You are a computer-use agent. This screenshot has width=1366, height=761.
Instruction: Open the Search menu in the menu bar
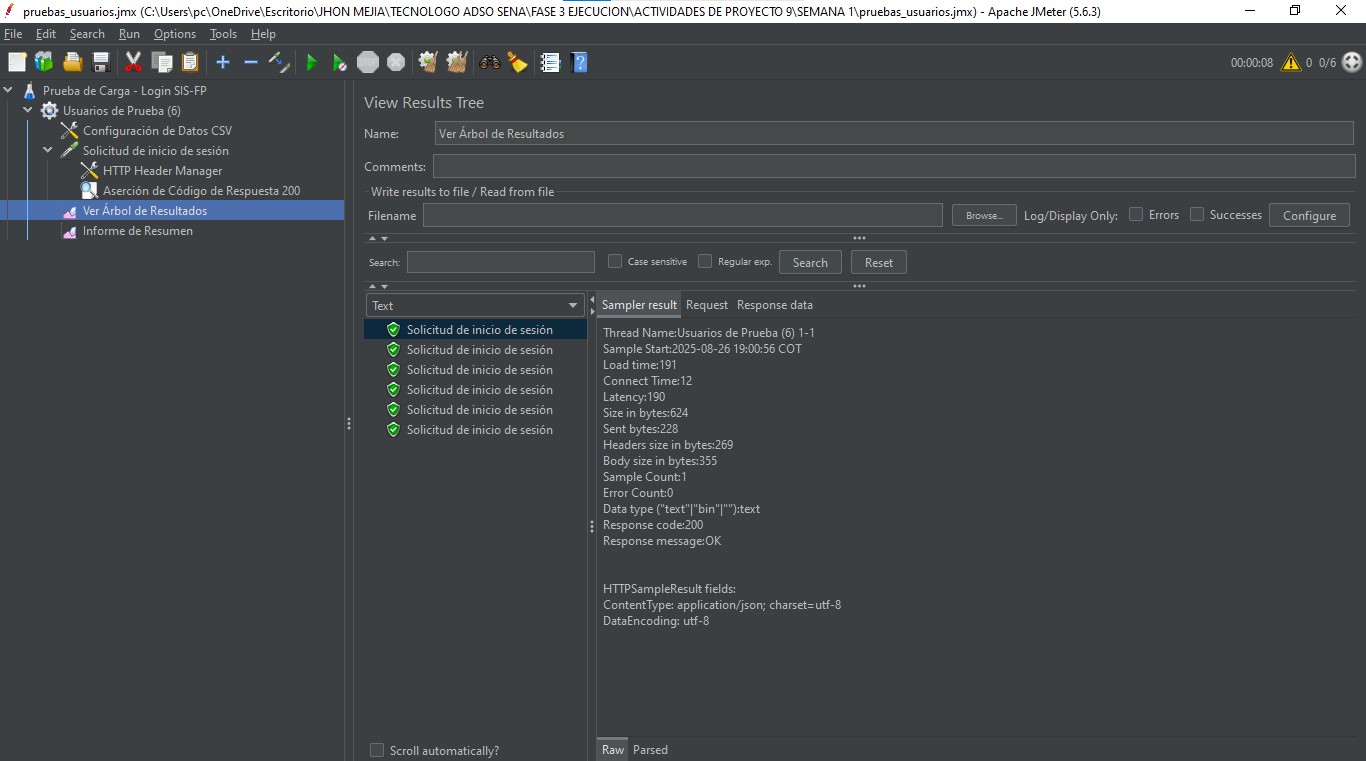pyautogui.click(x=87, y=34)
